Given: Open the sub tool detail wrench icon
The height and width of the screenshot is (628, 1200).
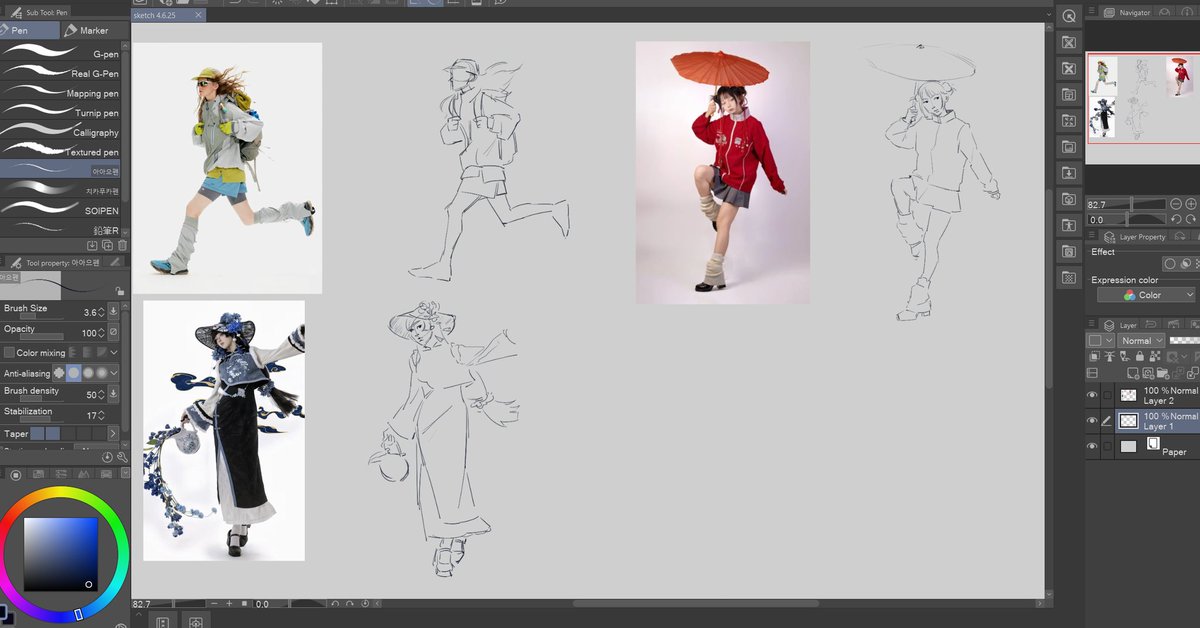Looking at the screenshot, I should click(x=122, y=457).
